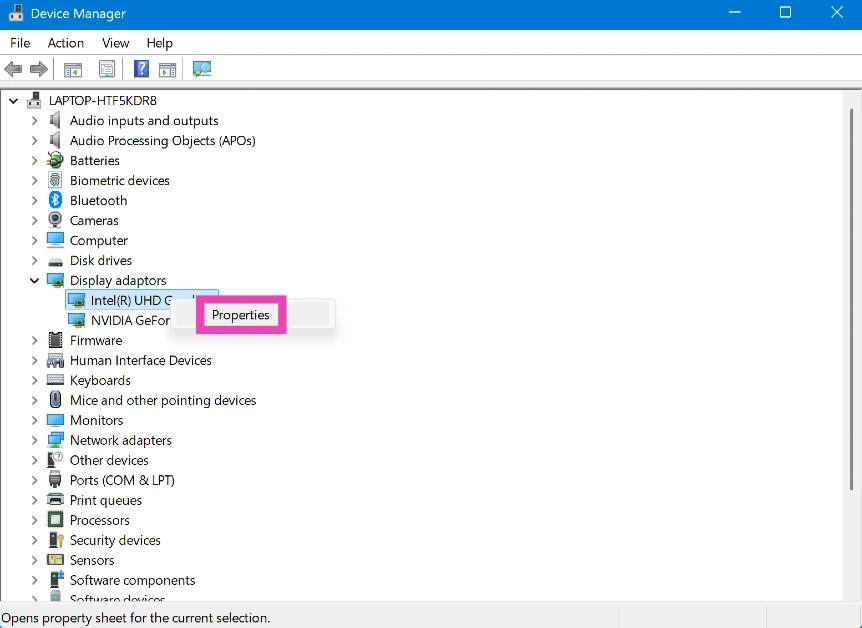Expand the Network adapters category

(x=34, y=440)
